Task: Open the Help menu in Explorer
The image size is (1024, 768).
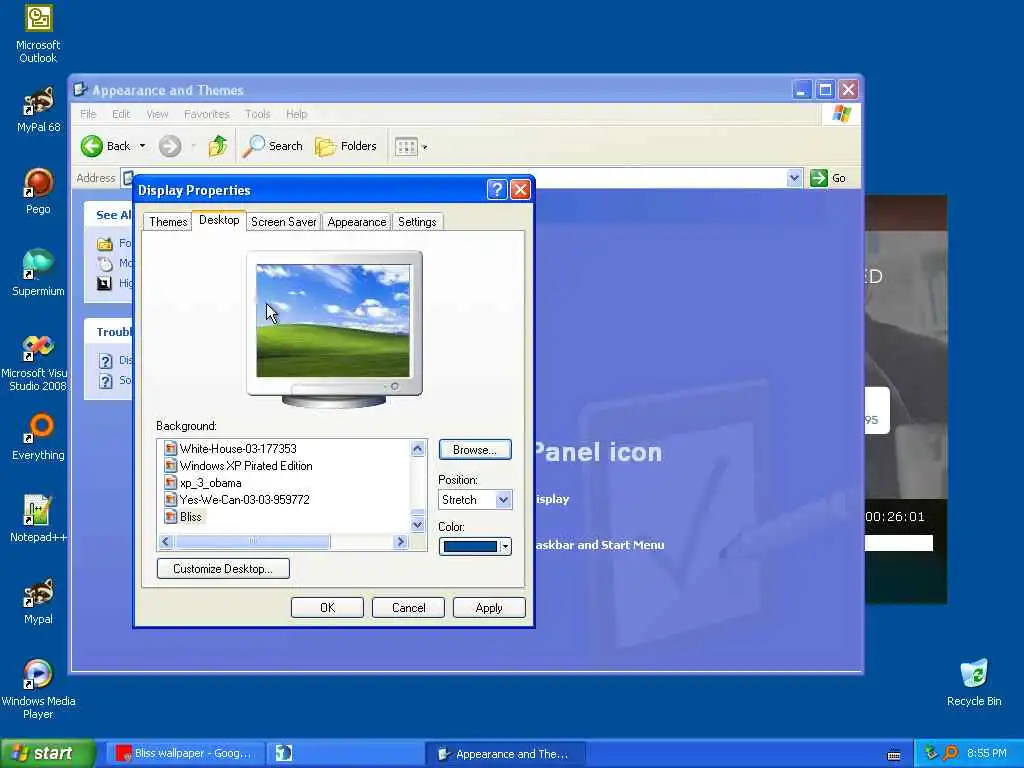Action: coord(296,114)
